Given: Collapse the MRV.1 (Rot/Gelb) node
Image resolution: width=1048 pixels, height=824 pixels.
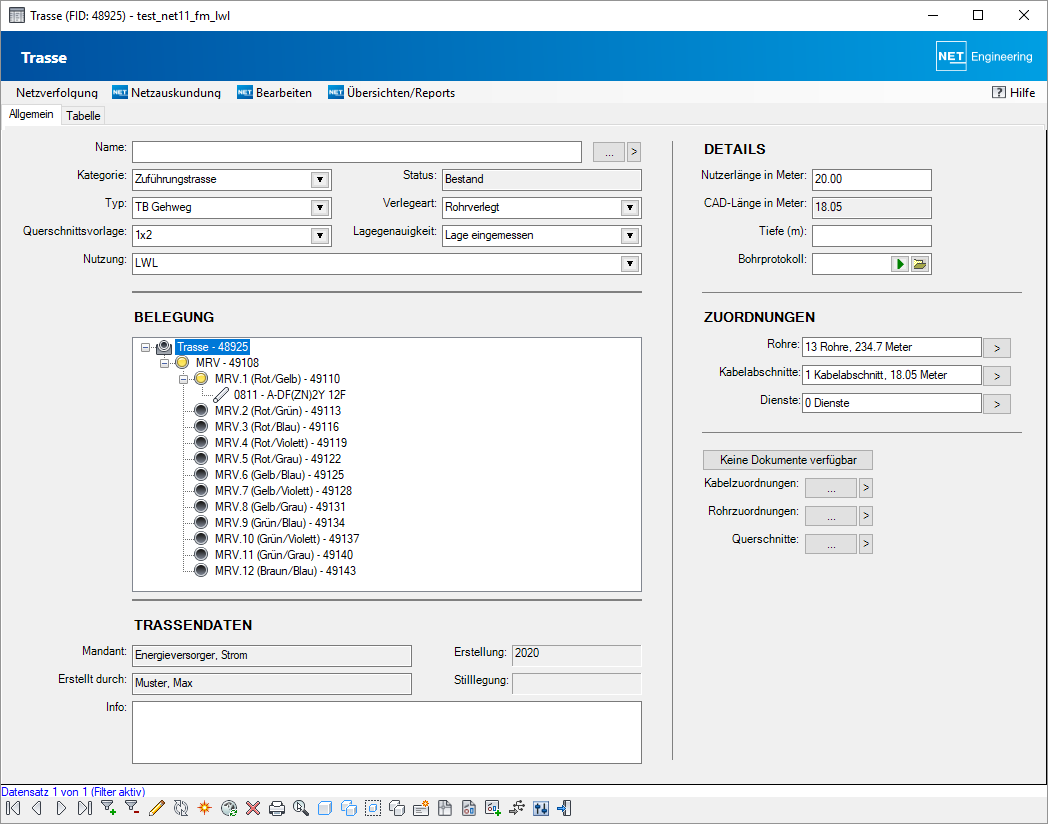Looking at the screenshot, I should tap(183, 379).
